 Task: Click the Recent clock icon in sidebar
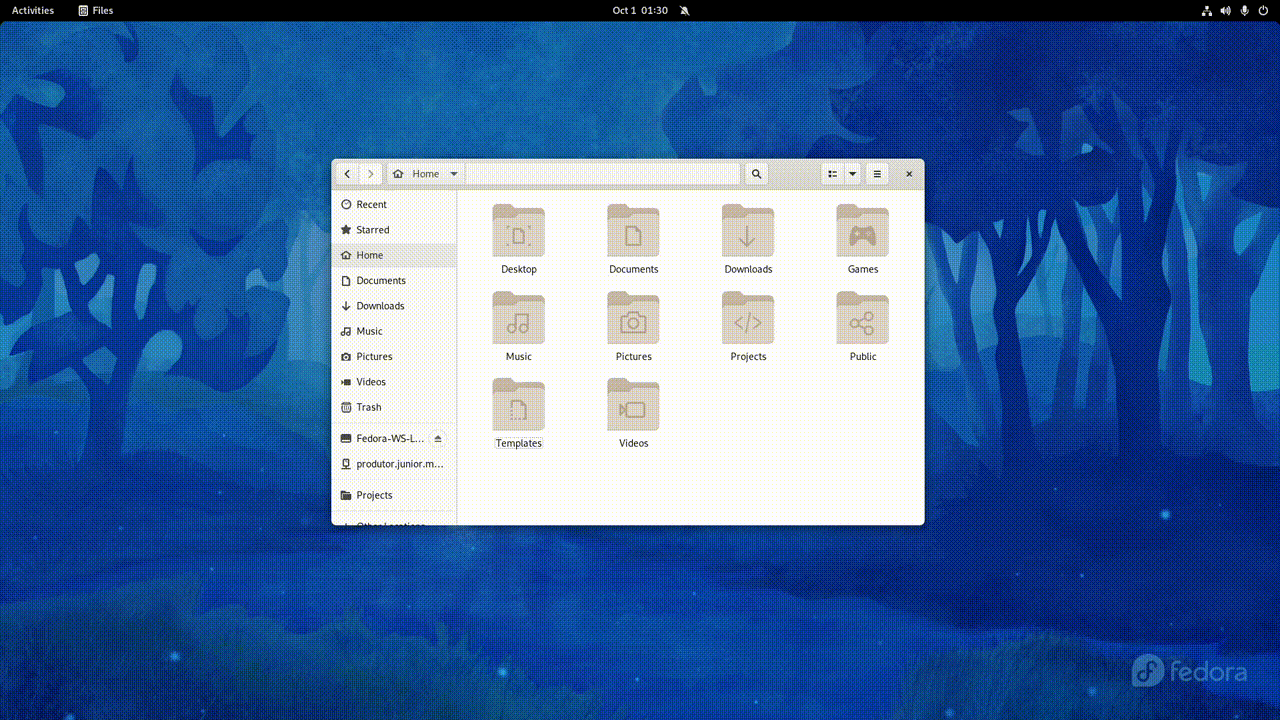[346, 204]
